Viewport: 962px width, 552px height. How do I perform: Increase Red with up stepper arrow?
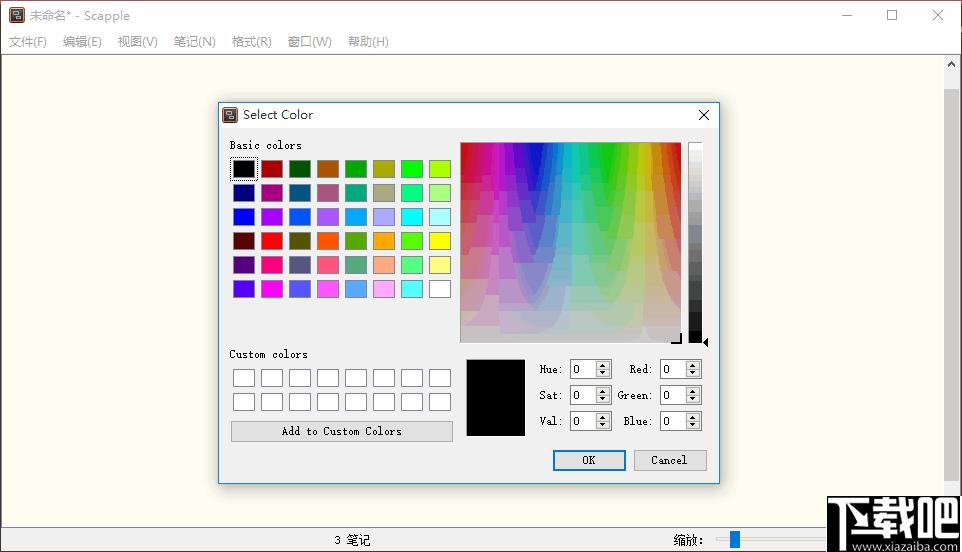point(693,365)
